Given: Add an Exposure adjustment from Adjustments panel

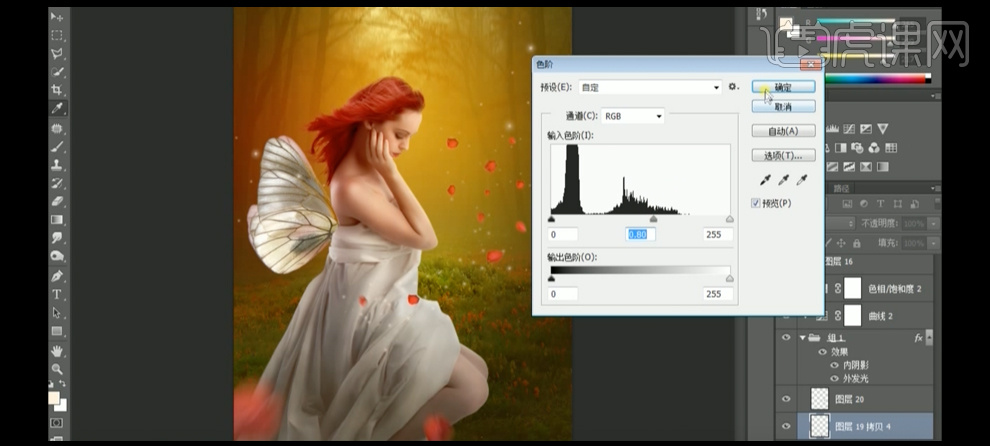Looking at the screenshot, I should [x=866, y=129].
